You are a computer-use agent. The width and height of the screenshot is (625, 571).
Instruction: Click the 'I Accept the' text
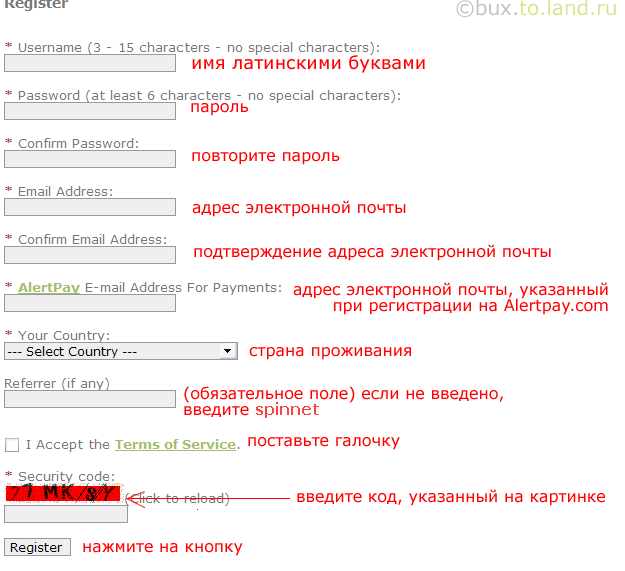68,444
